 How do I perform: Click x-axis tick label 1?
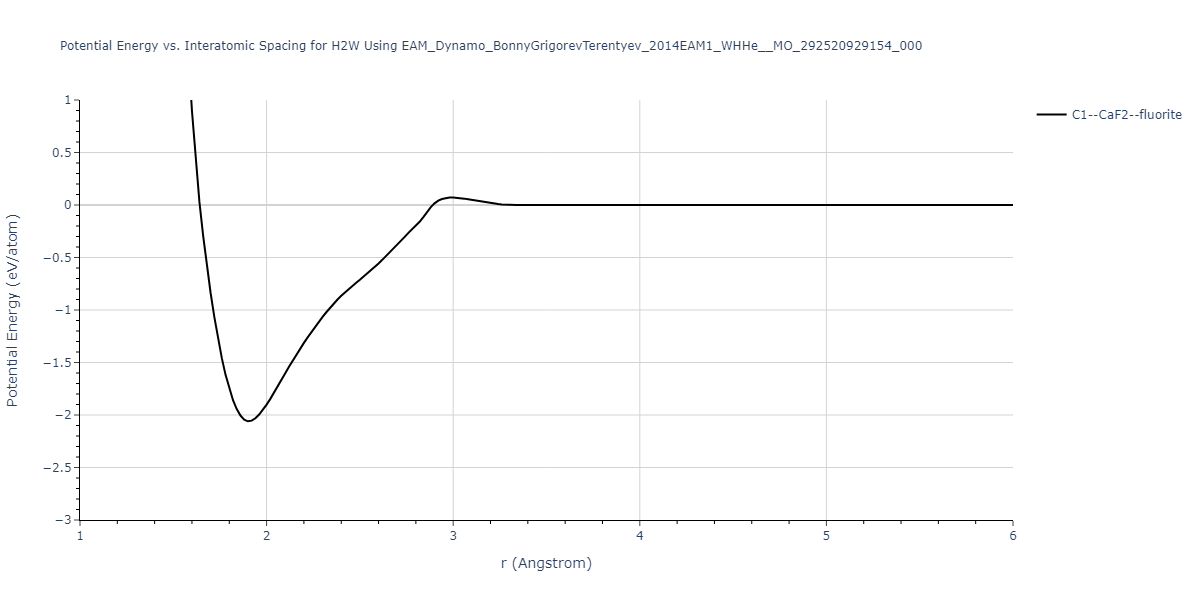(80, 536)
